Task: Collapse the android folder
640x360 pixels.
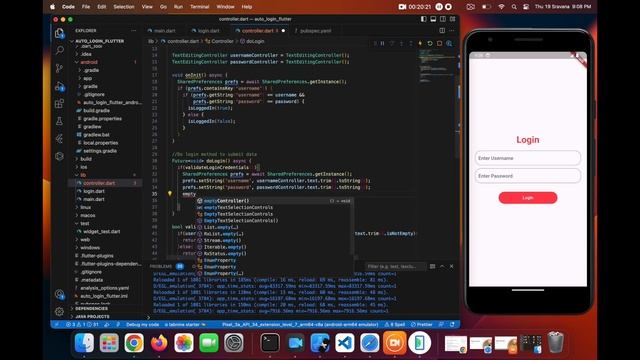Action: (x=89, y=62)
